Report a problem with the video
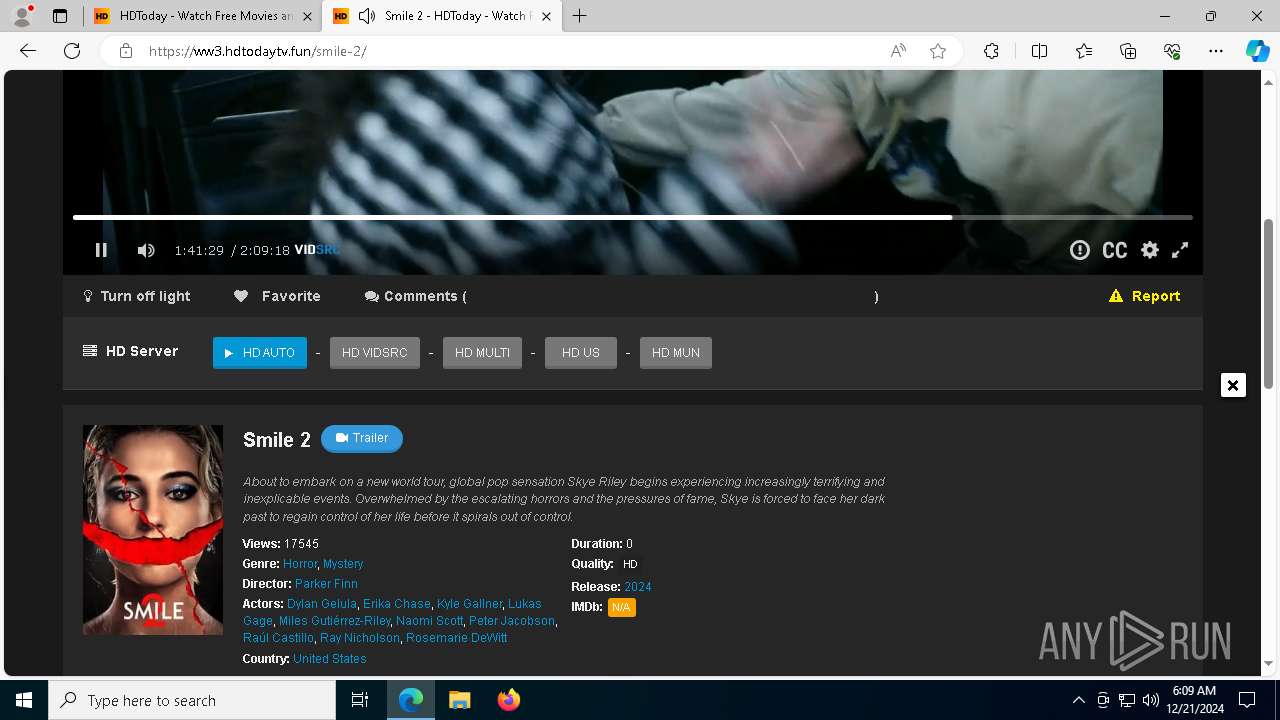The height and width of the screenshot is (720, 1280). point(1144,296)
